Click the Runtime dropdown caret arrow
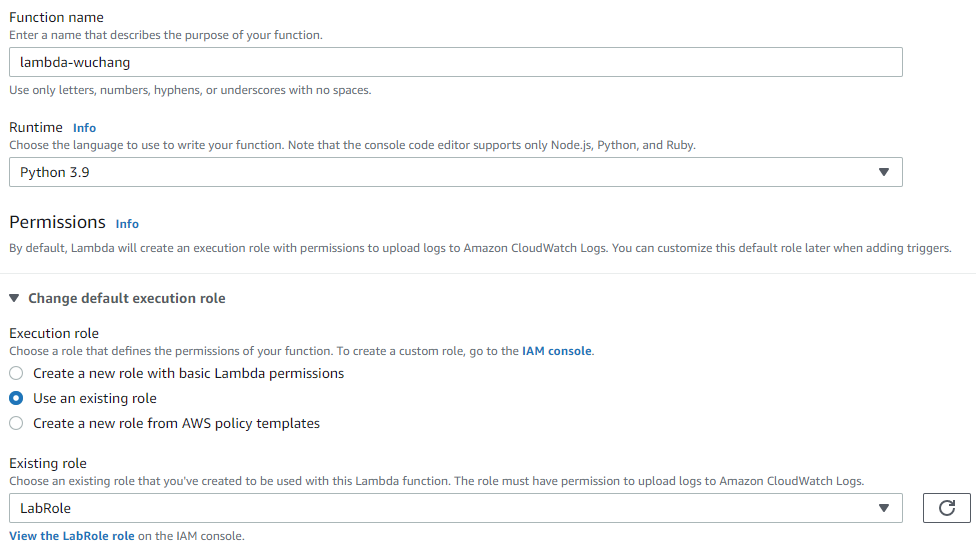Screen dimensions: 976x545 pyautogui.click(x=883, y=172)
